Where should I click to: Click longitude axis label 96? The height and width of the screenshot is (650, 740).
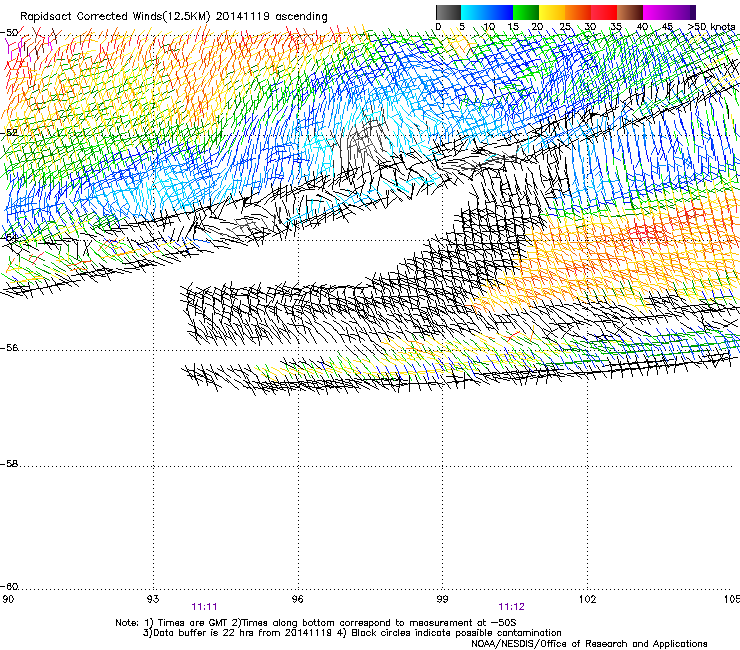(298, 599)
